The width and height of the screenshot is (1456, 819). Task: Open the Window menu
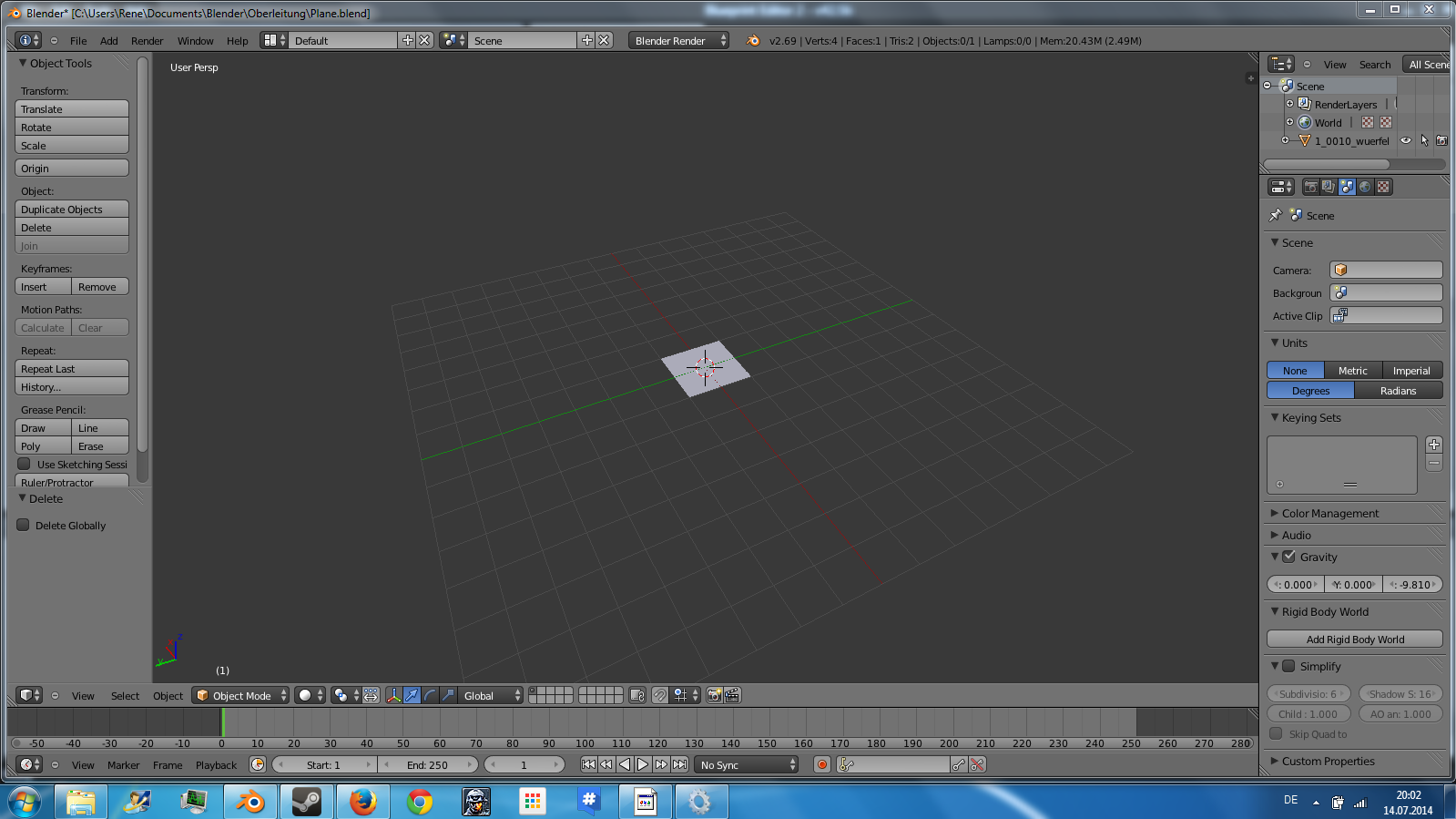tap(195, 40)
